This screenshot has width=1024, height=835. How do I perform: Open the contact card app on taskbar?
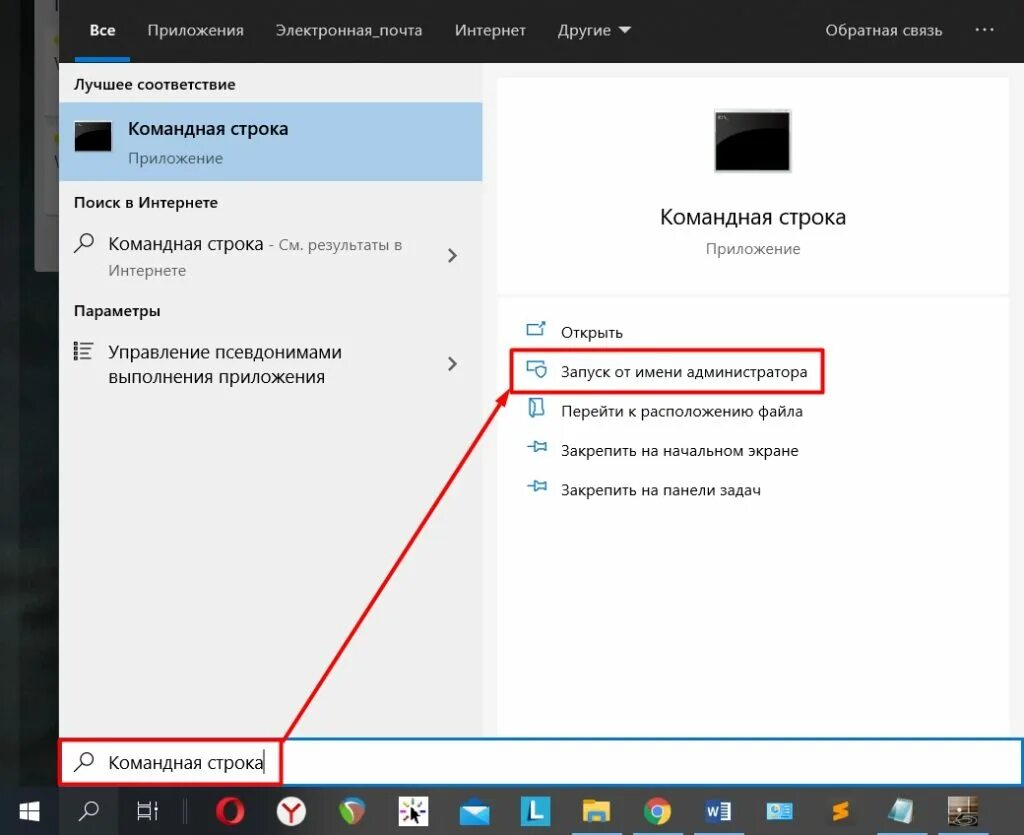pos(779,811)
